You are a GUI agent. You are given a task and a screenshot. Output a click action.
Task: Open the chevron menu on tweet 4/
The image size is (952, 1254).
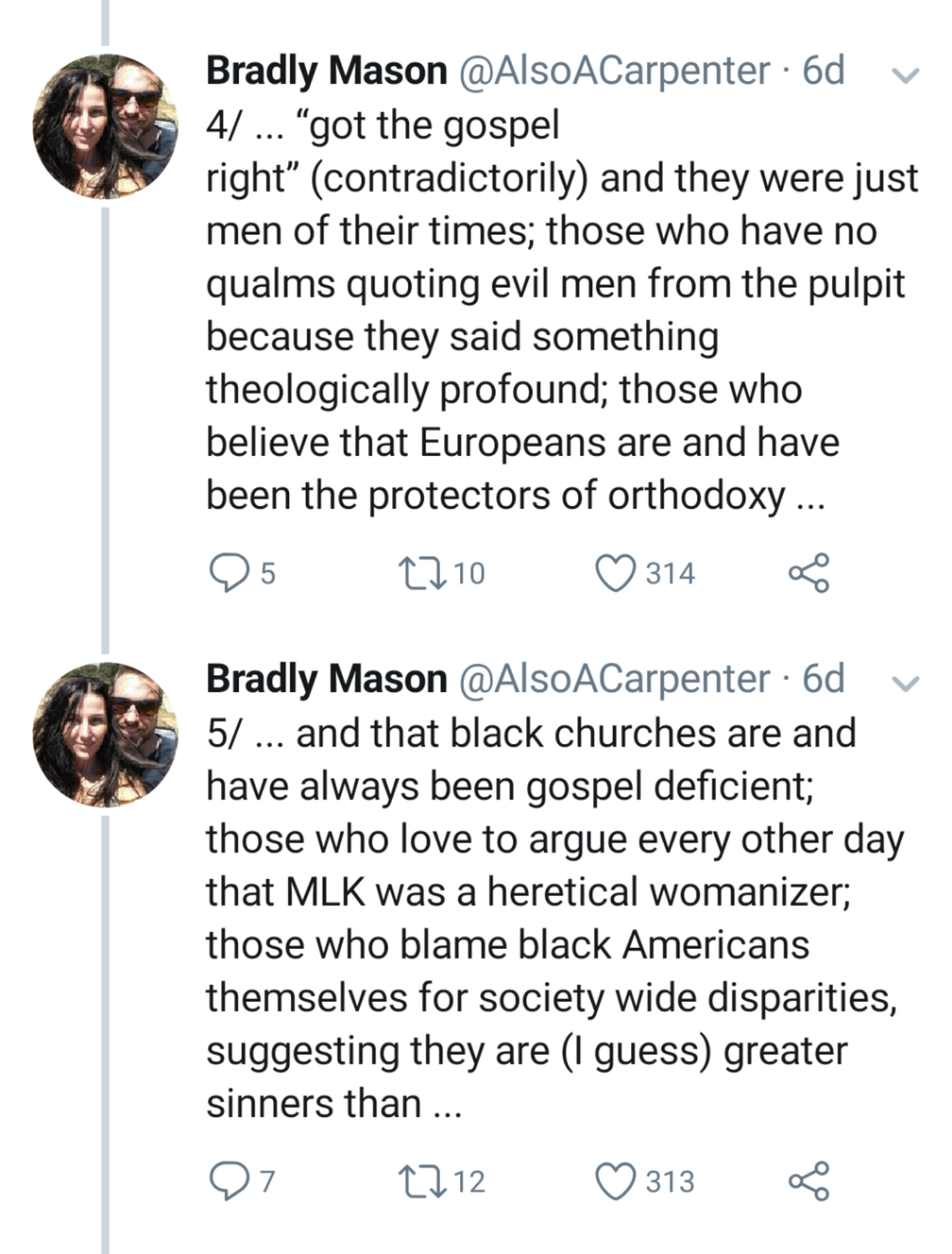tap(905, 75)
